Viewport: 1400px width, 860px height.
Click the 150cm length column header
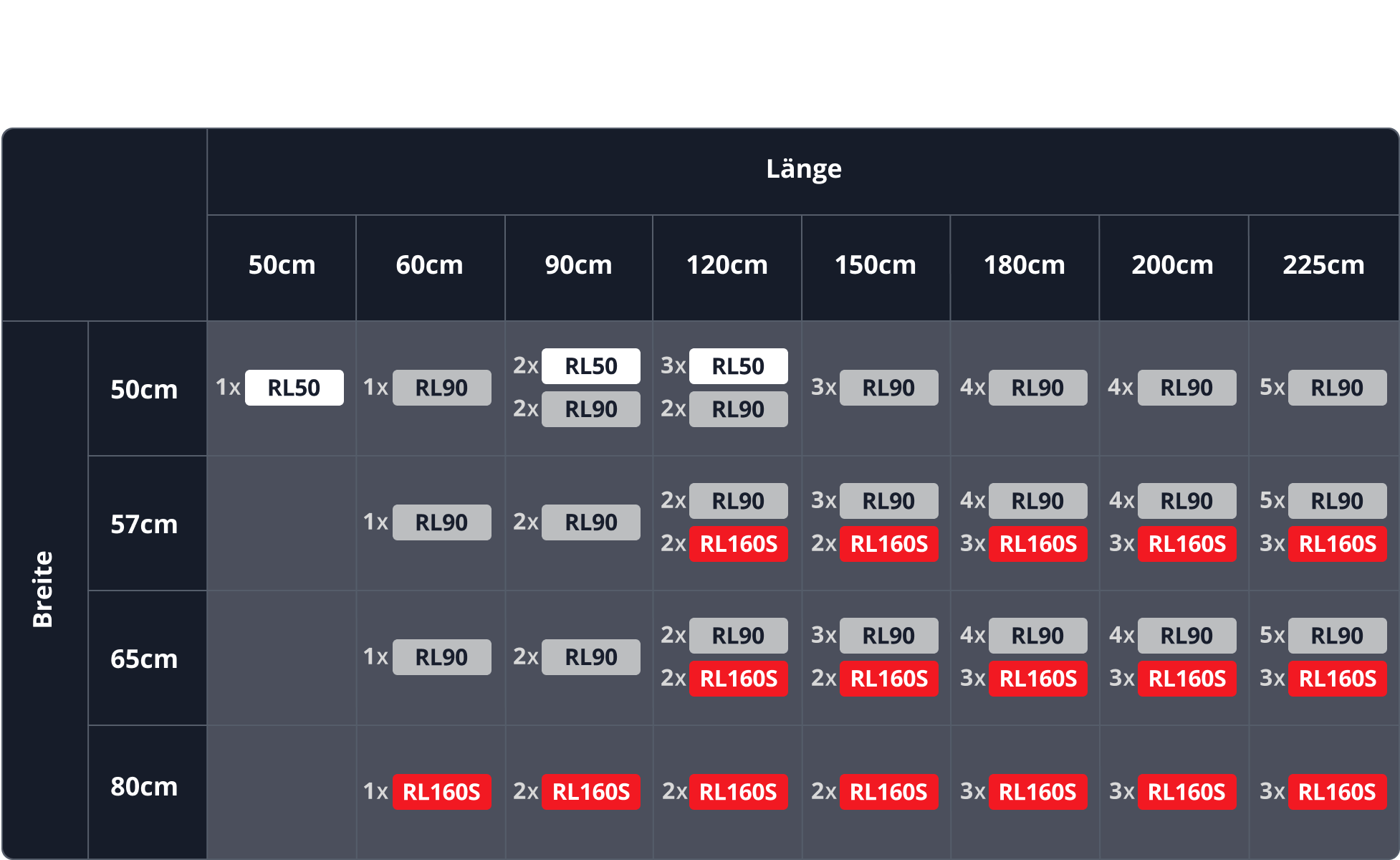click(875, 265)
